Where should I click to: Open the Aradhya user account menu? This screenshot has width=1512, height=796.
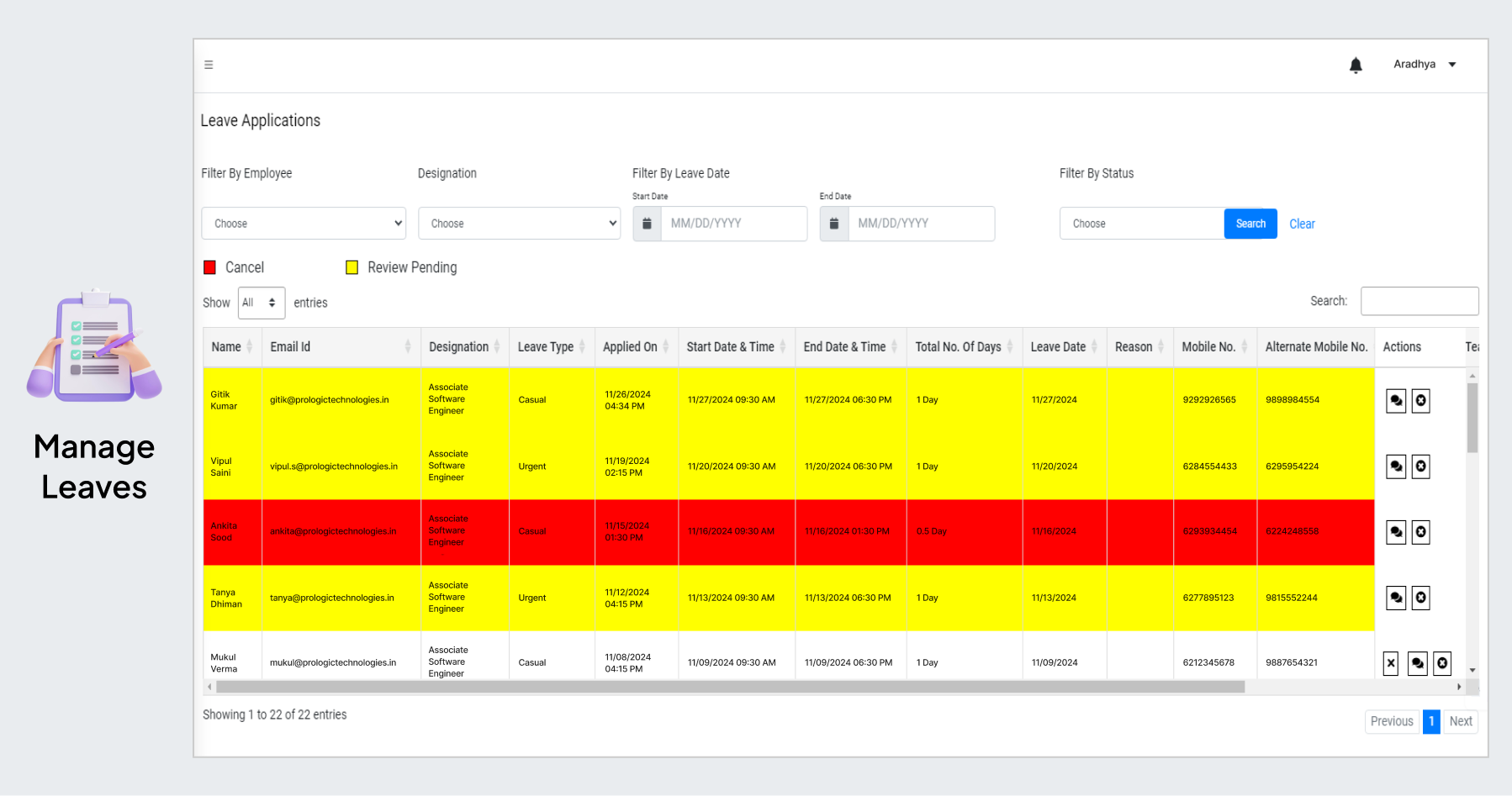(x=1425, y=65)
